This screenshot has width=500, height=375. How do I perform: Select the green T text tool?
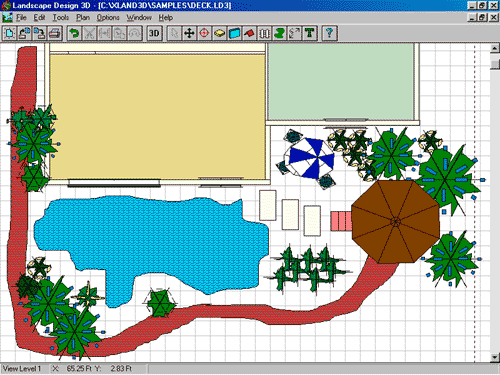click(x=310, y=33)
